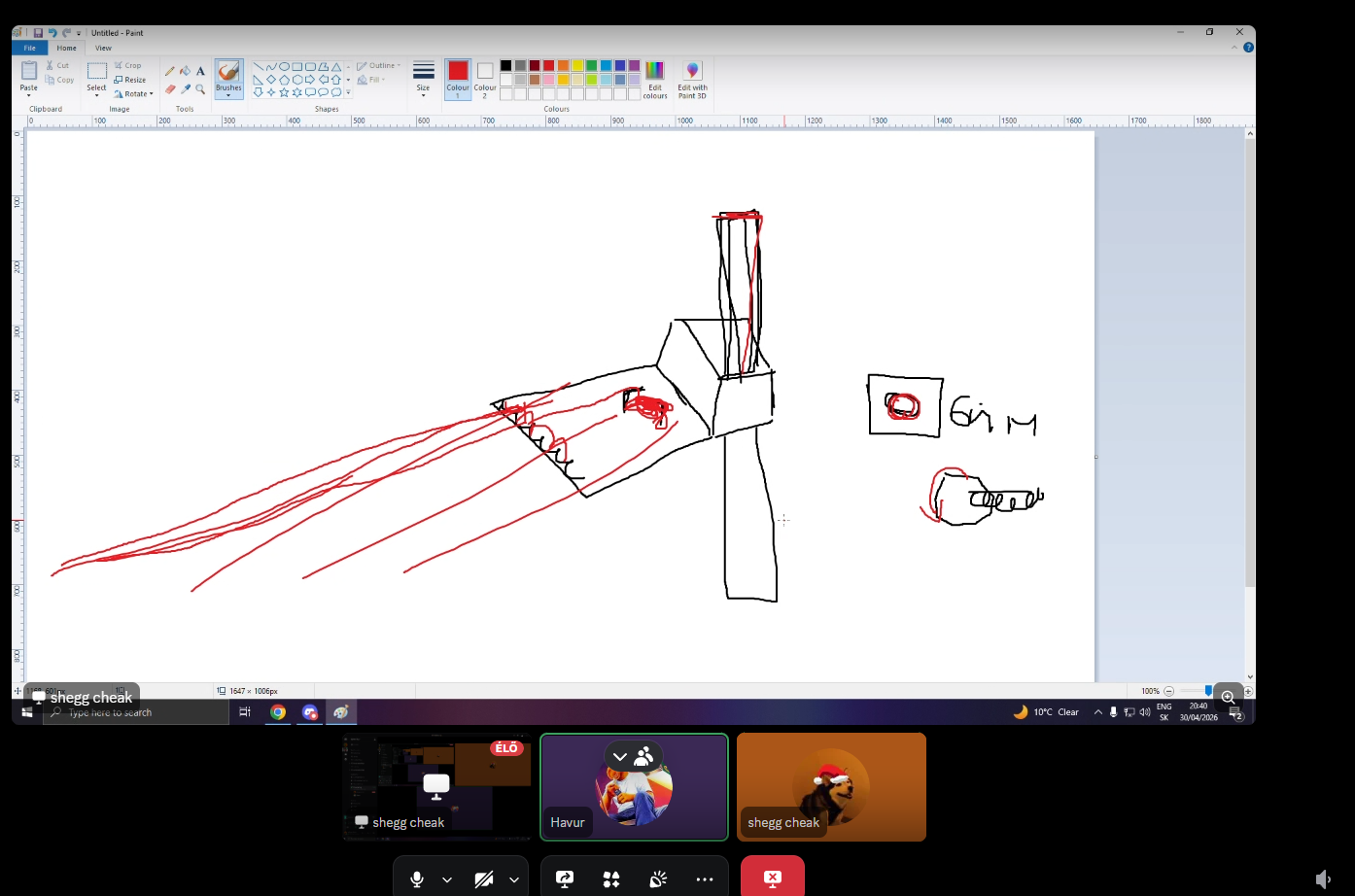Switch to the View ribbon tab
The height and width of the screenshot is (896, 1355).
point(103,48)
